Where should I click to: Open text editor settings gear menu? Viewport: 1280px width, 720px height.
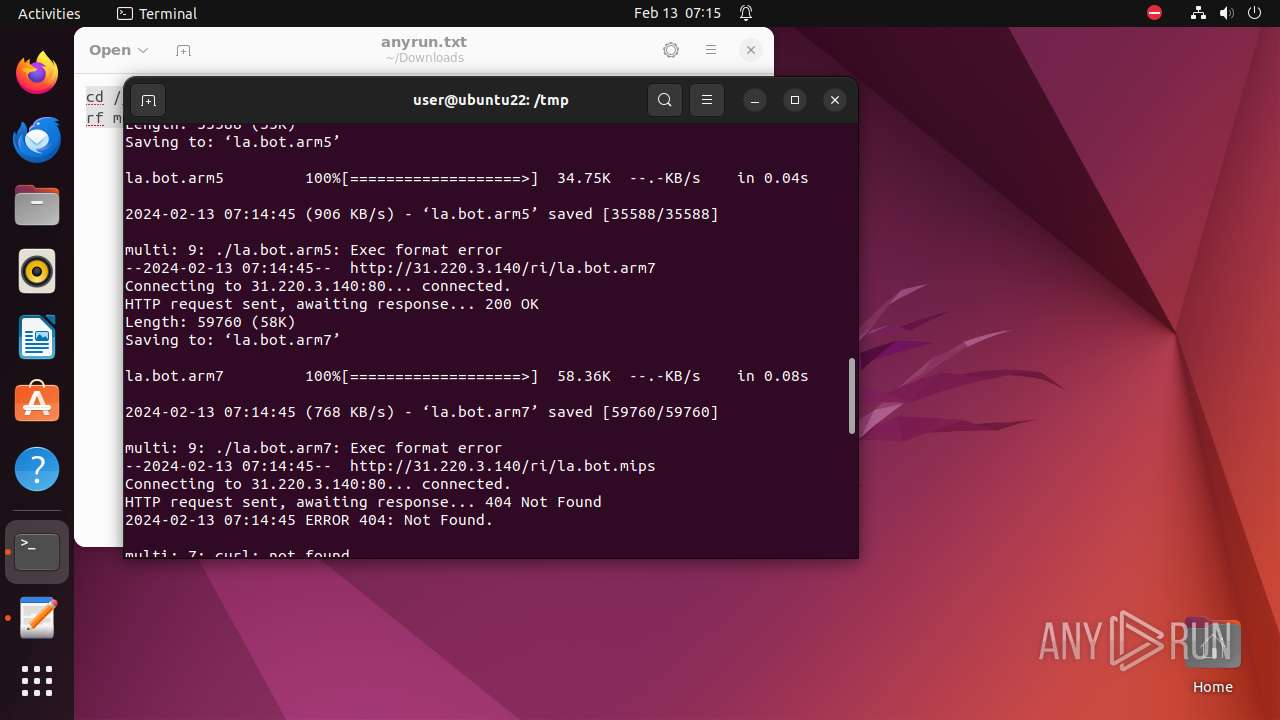coord(671,50)
